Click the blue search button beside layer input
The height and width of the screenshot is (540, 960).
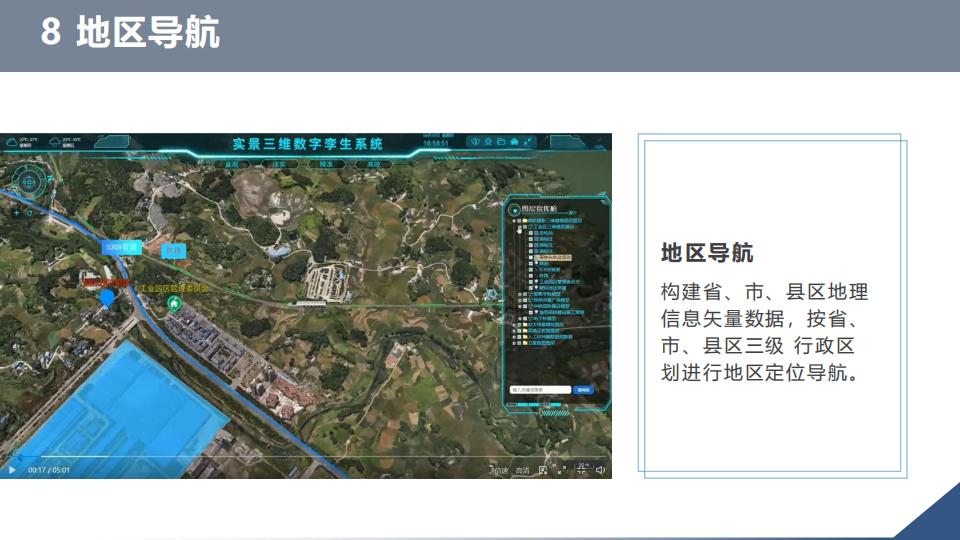pos(583,389)
